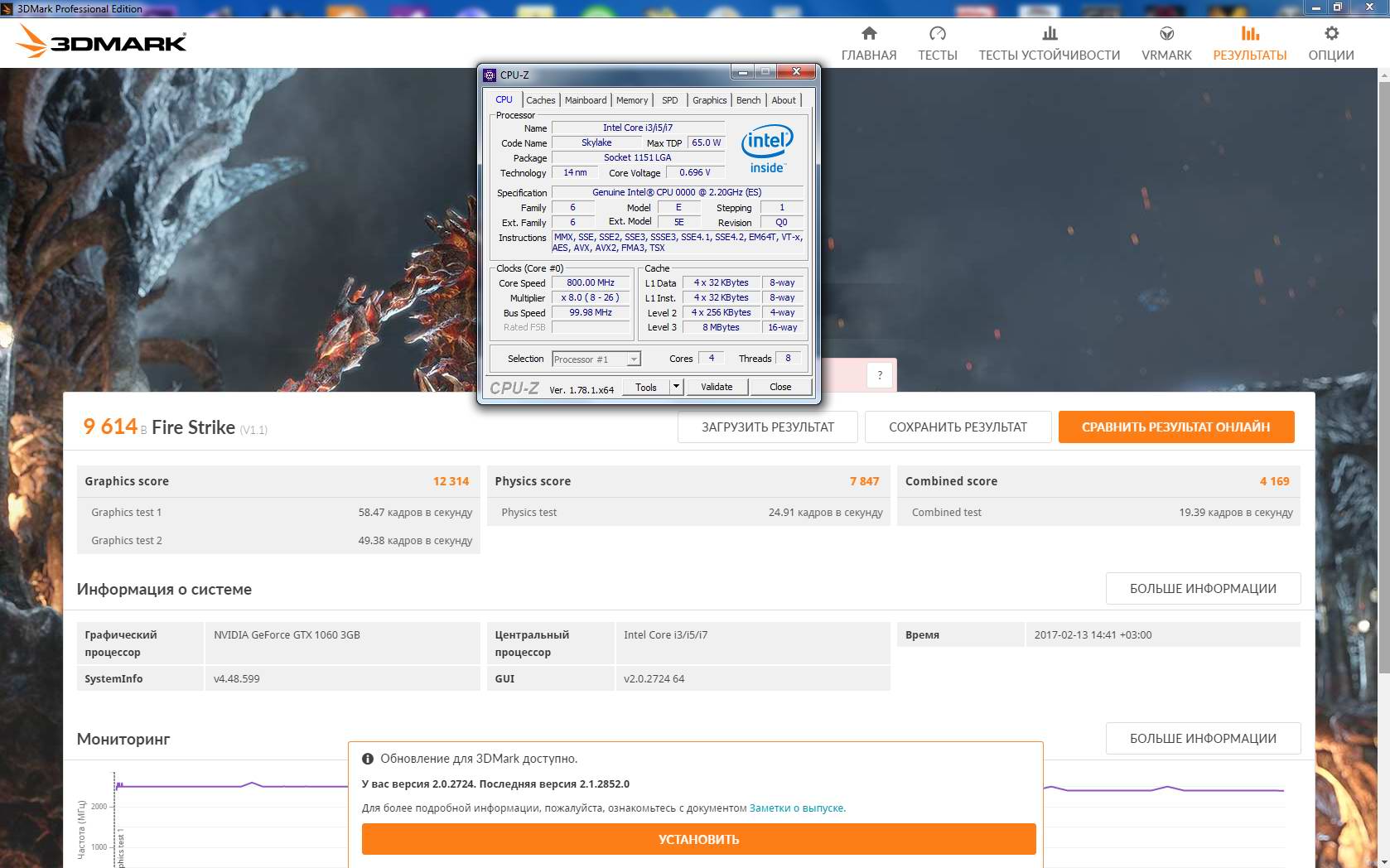The image size is (1390, 868).
Task: Click the Установить update button
Action: 699,839
